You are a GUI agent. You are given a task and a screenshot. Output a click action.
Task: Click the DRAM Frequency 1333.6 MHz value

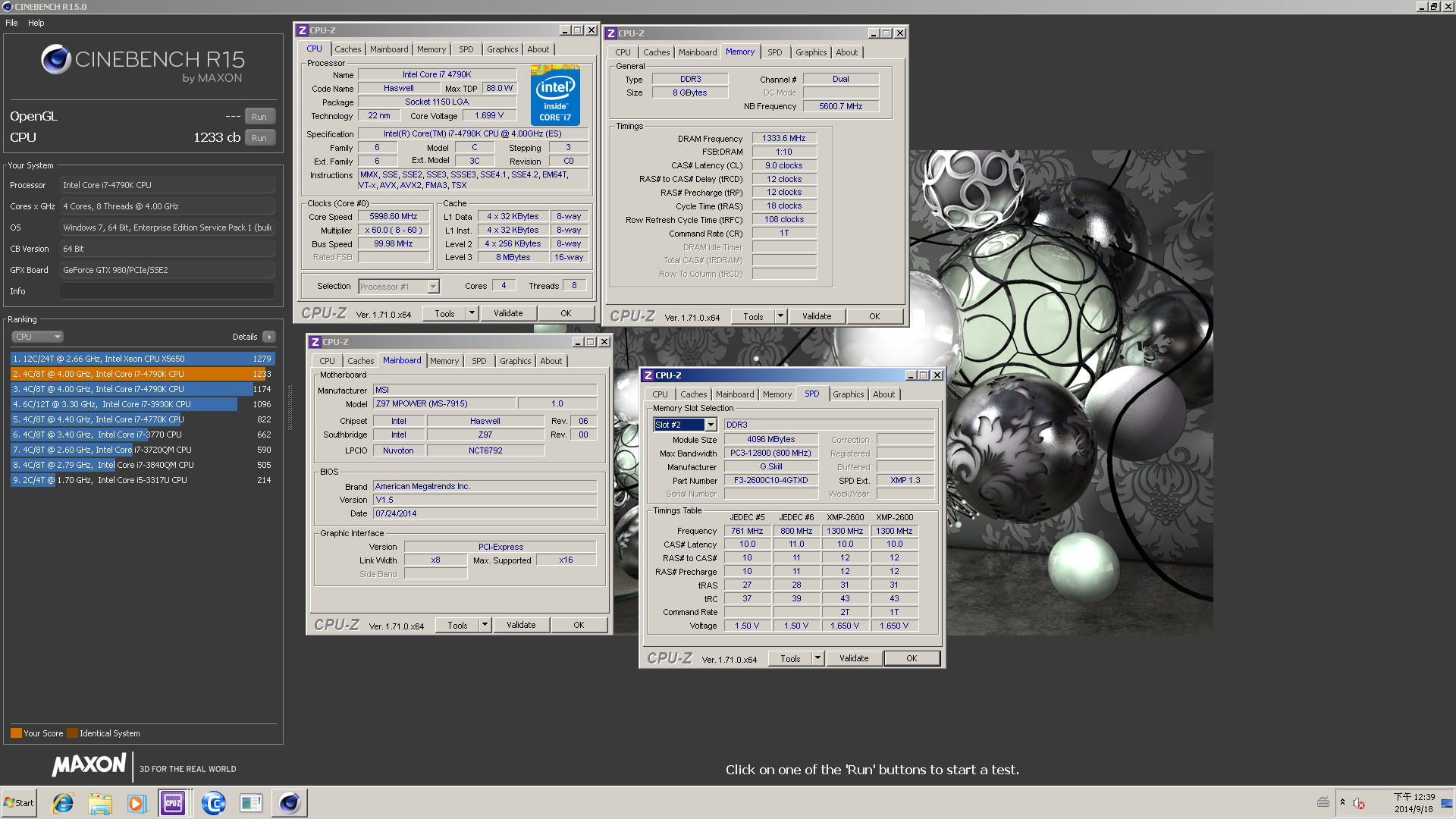tap(784, 138)
